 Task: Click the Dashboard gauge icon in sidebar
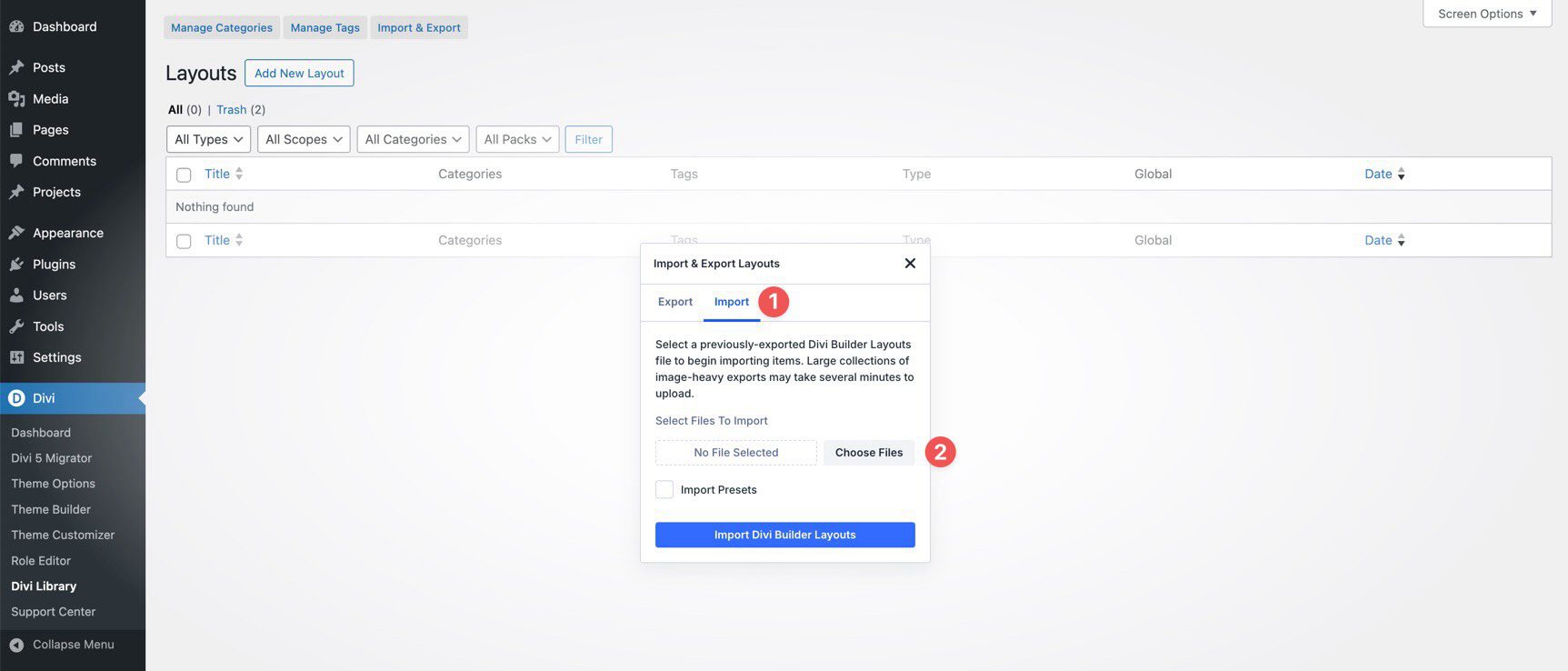(16, 26)
